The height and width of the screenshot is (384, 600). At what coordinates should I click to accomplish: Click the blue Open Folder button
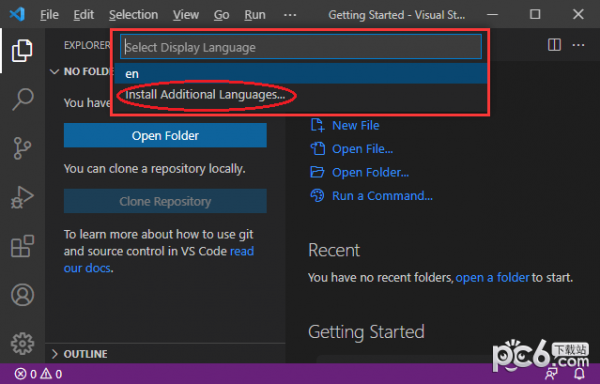point(165,135)
